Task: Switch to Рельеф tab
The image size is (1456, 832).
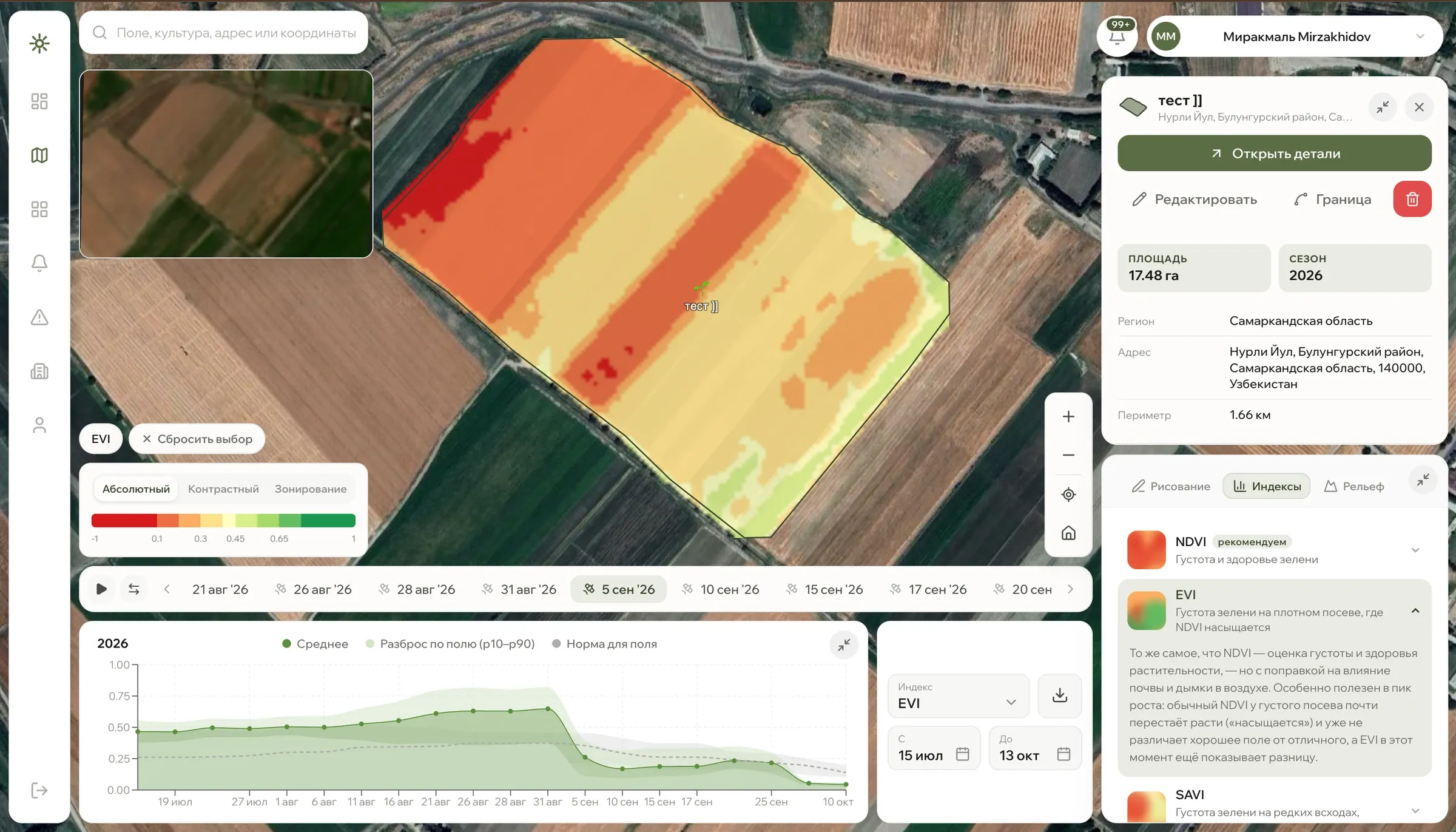Action: [1354, 486]
